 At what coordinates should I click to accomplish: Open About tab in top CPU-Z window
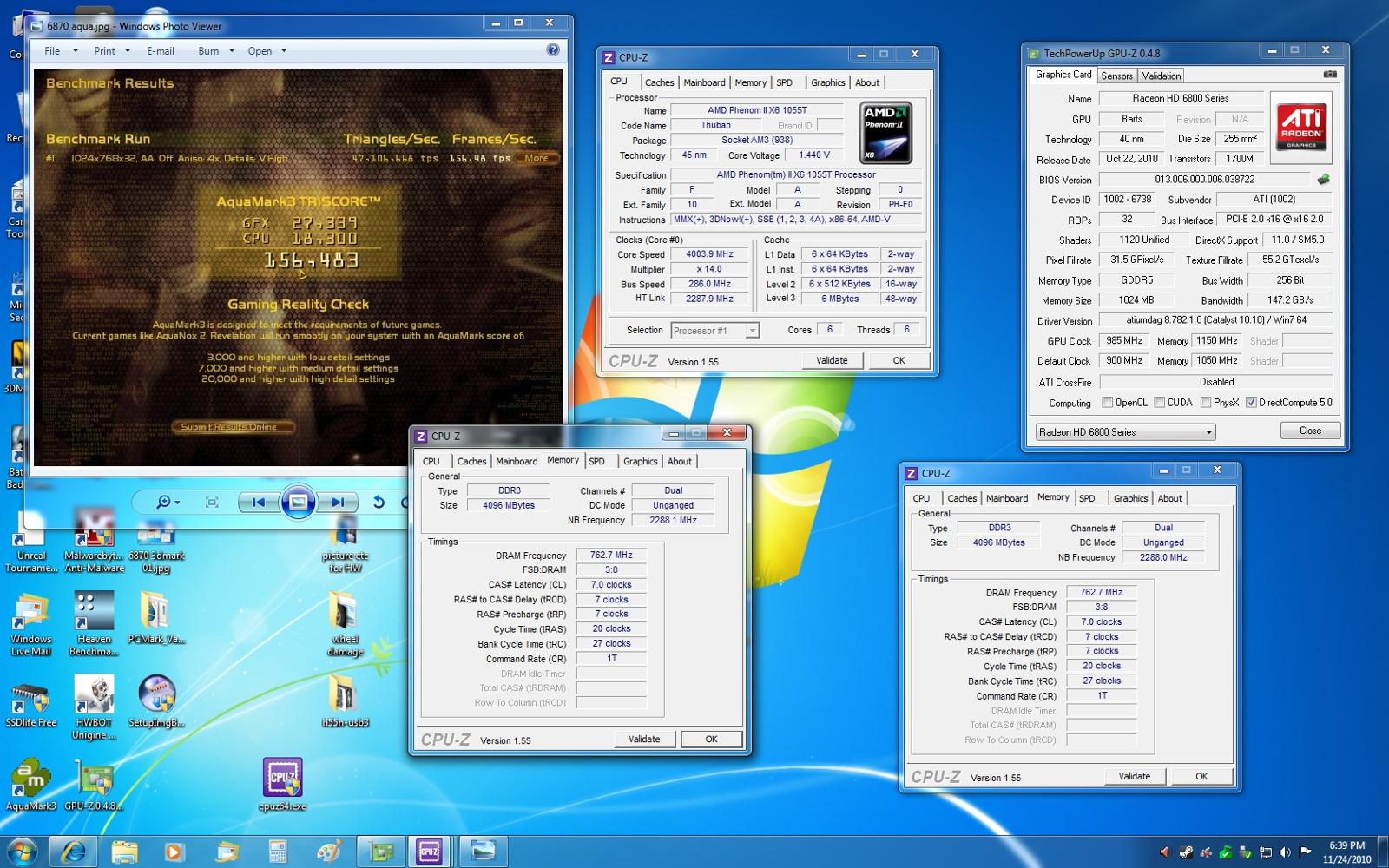coord(867,82)
